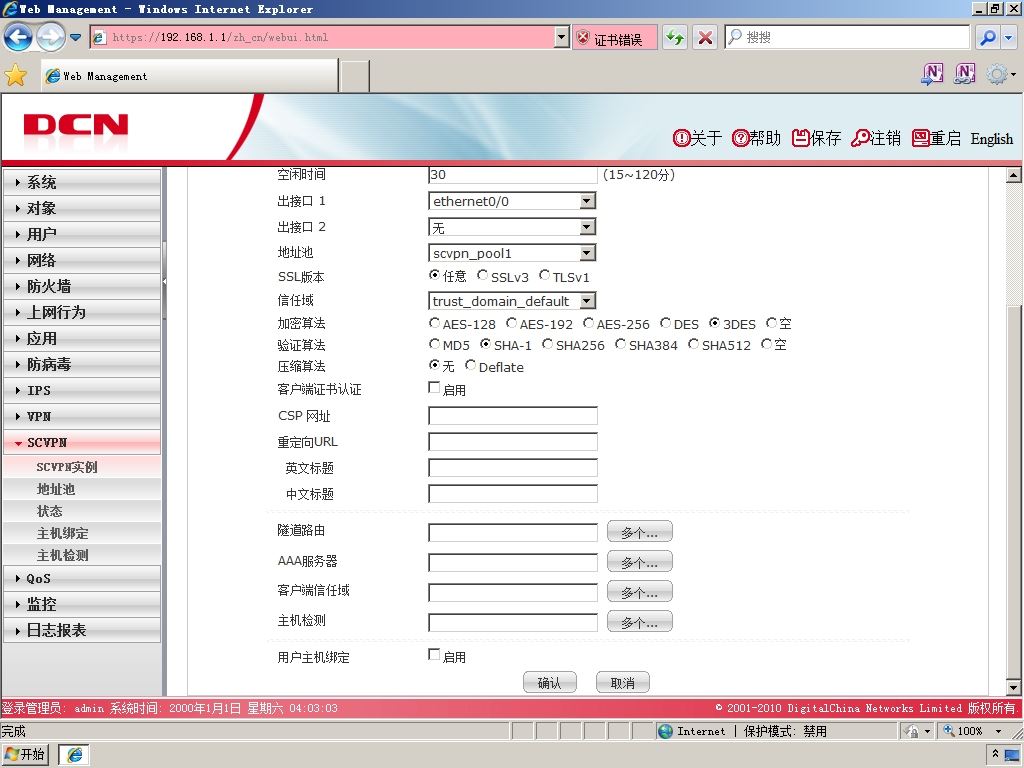Click the CSP 网址 input field
The image size is (1024, 768).
[513, 415]
